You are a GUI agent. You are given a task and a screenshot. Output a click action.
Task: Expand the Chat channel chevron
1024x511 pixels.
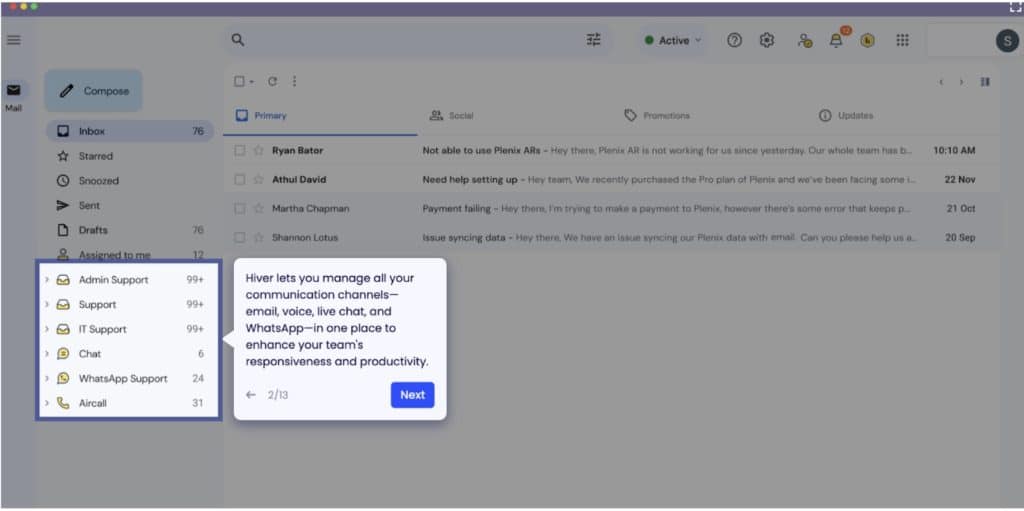47,354
